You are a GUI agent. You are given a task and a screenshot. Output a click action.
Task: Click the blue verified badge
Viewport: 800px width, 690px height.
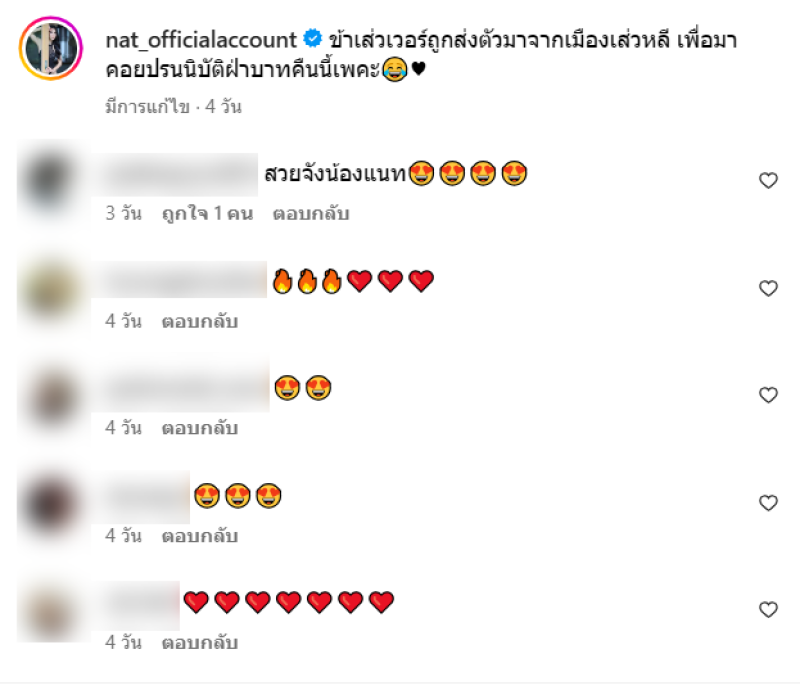tap(312, 38)
